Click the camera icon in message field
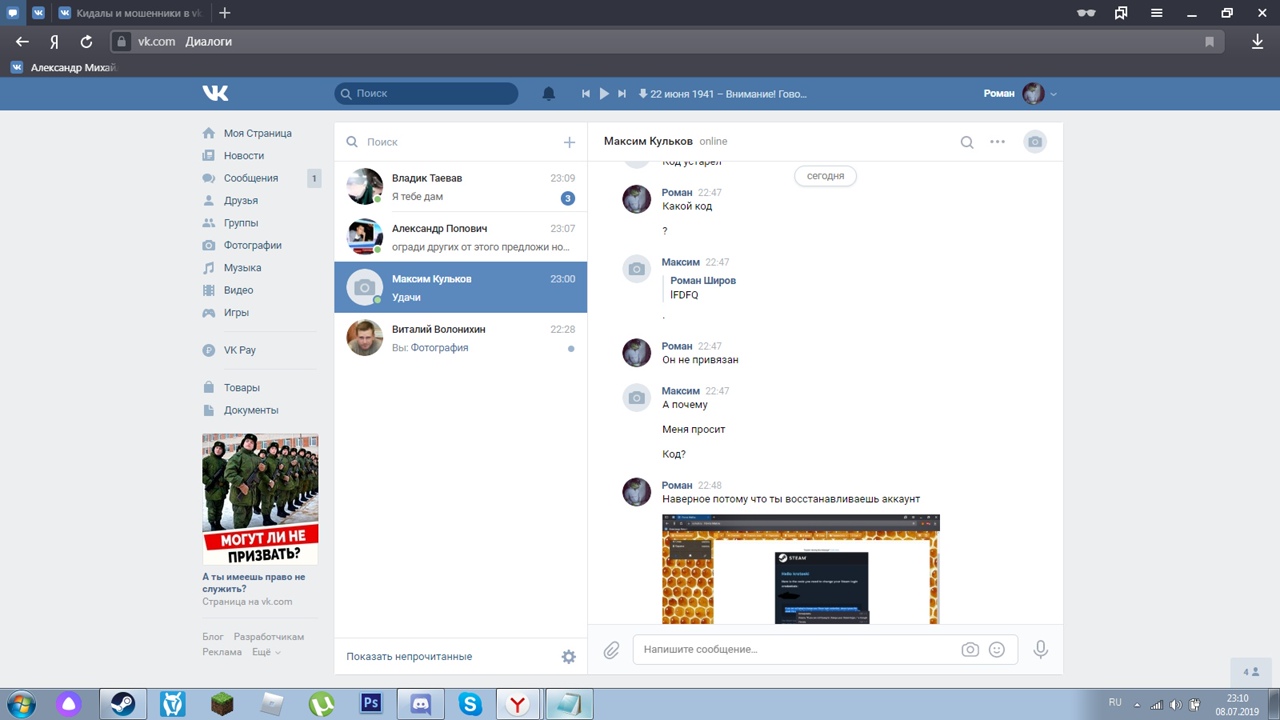Screen dimensions: 1280x720 [969, 650]
